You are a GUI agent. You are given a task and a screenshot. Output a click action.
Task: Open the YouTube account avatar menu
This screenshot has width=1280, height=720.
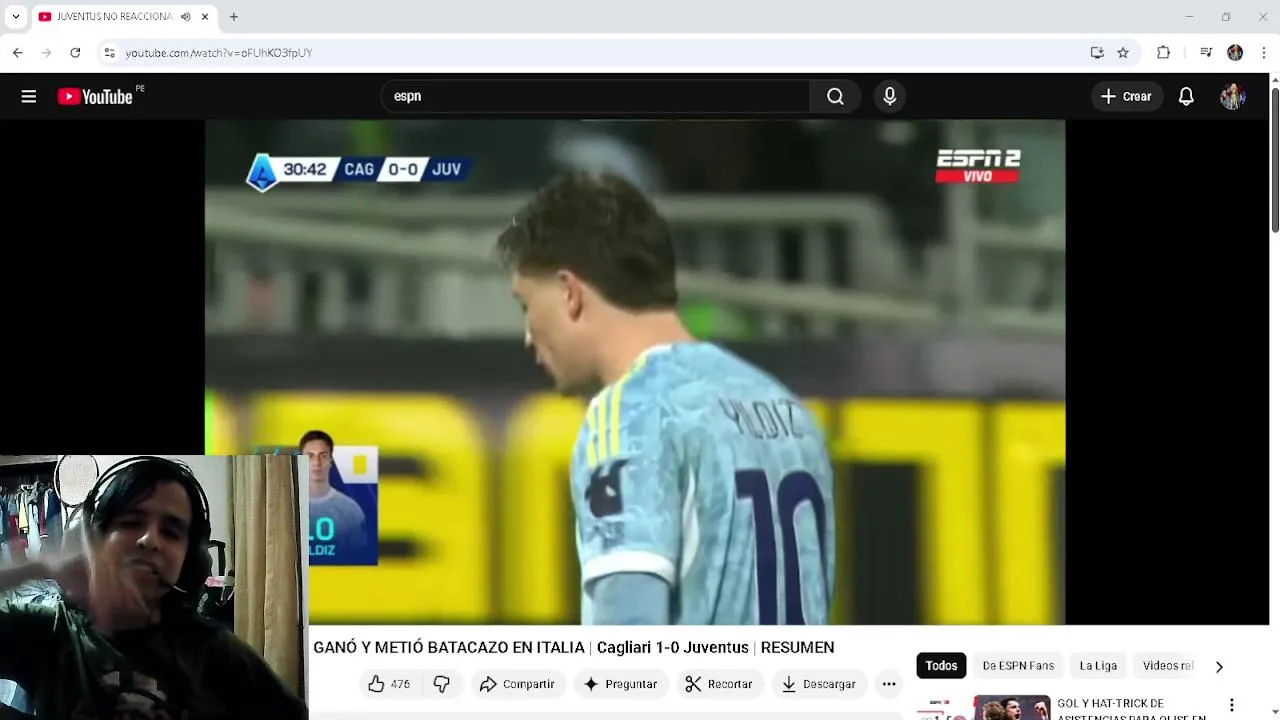click(x=1232, y=96)
